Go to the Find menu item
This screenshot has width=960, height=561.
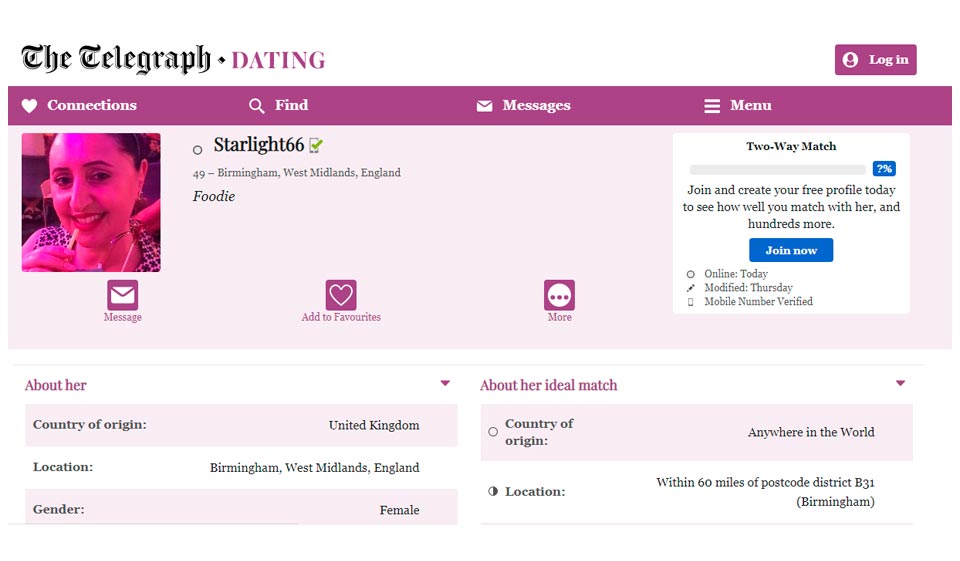291,105
